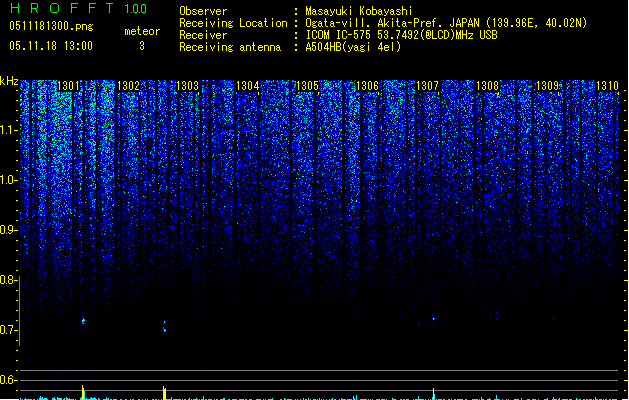Click the 1310 time marker
Screen dimensions: 629x400
607,86
